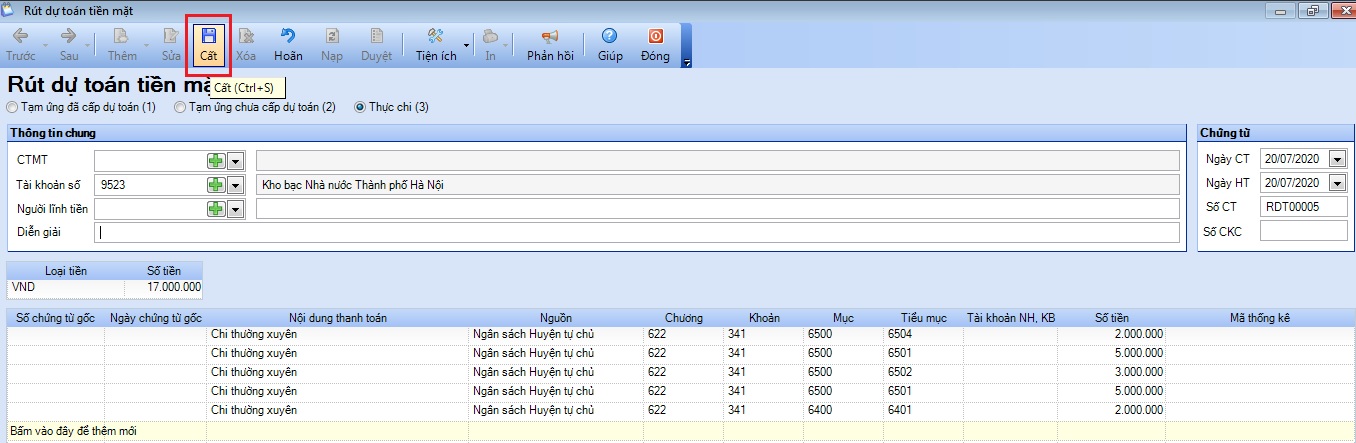Click the Duyệt (browse) toolbar icon

tap(376, 36)
